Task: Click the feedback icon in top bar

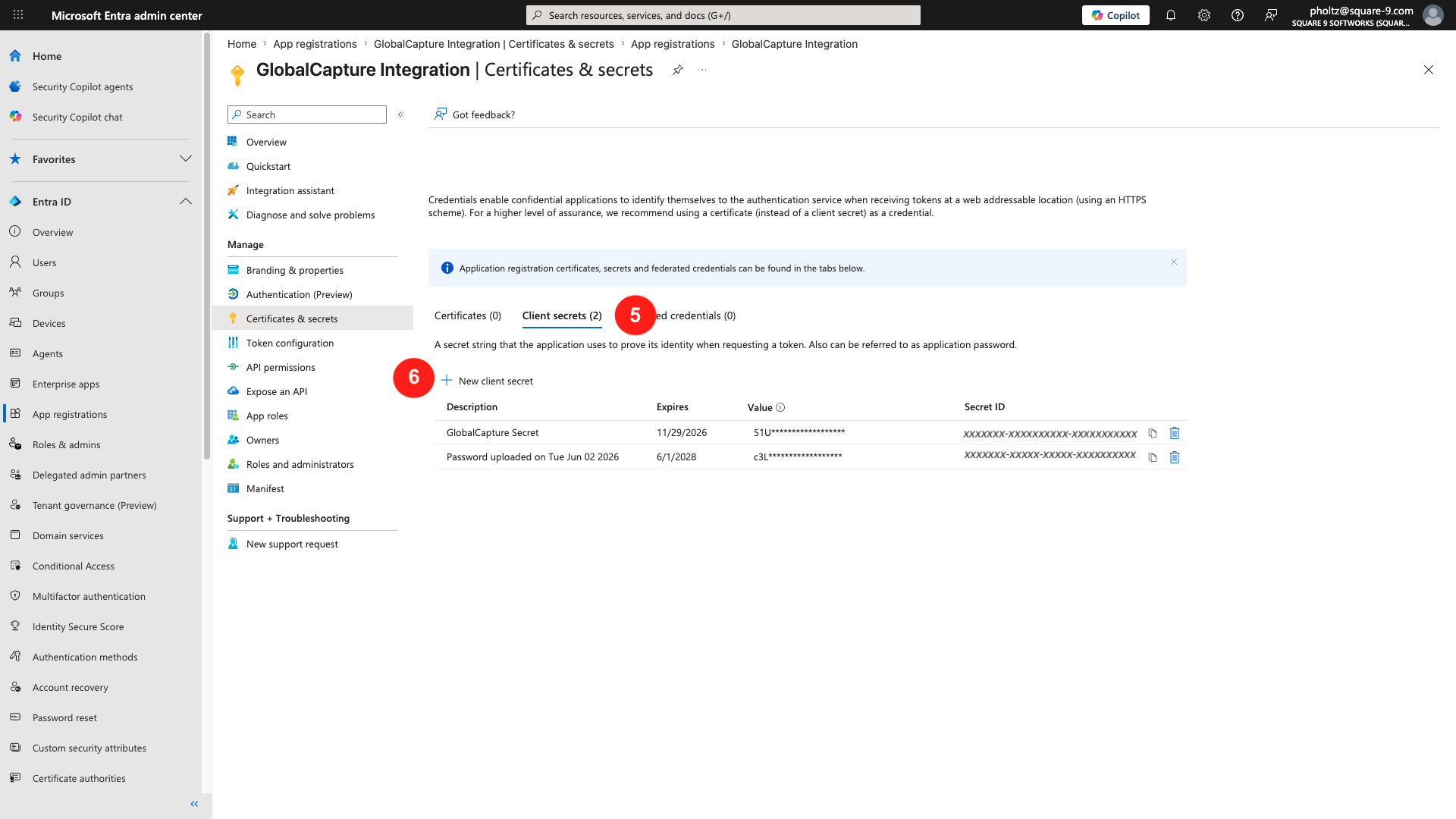Action: click(x=1271, y=15)
